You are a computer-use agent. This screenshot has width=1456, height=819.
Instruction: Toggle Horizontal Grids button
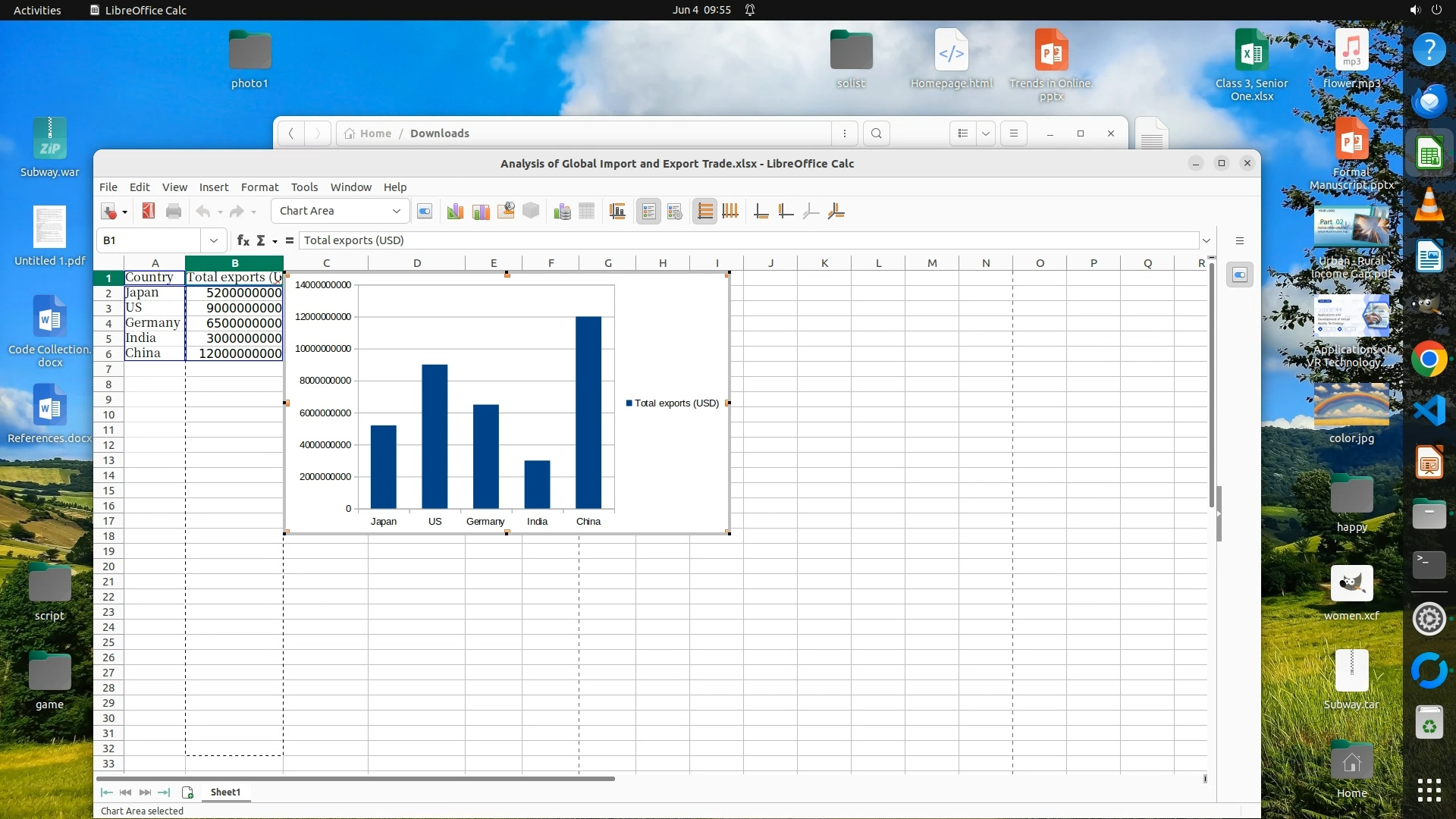[704, 212]
